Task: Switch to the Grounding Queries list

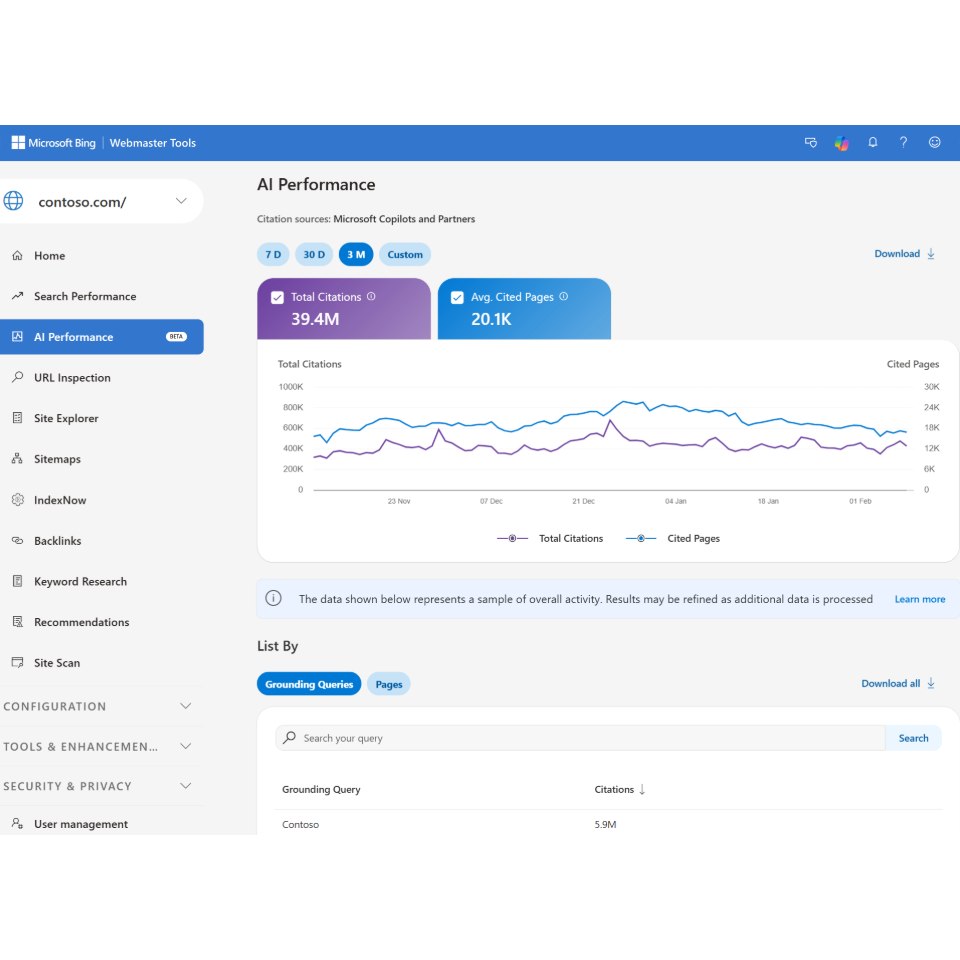Action: (309, 684)
